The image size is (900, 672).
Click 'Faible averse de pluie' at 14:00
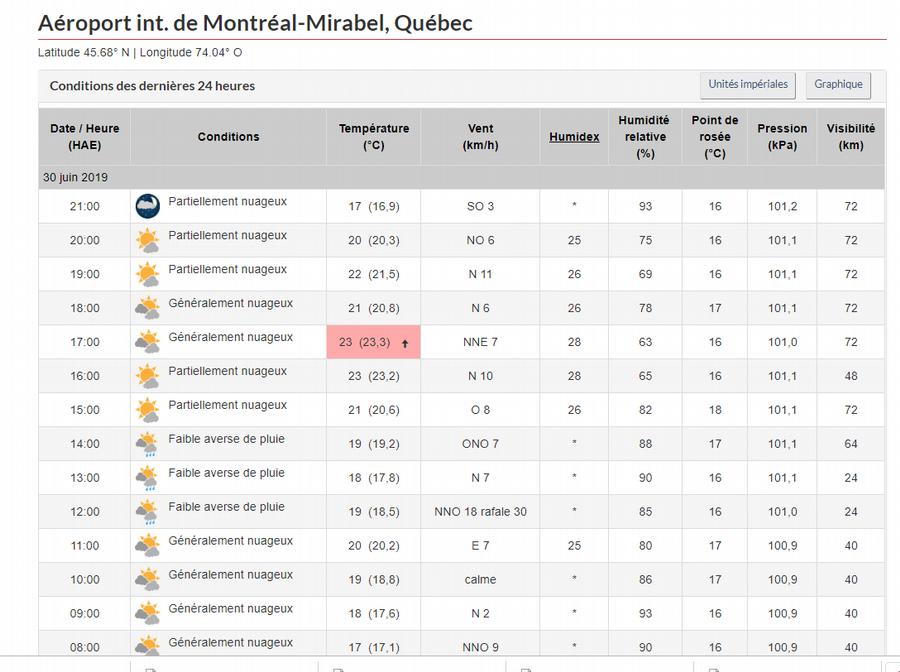click(226, 439)
